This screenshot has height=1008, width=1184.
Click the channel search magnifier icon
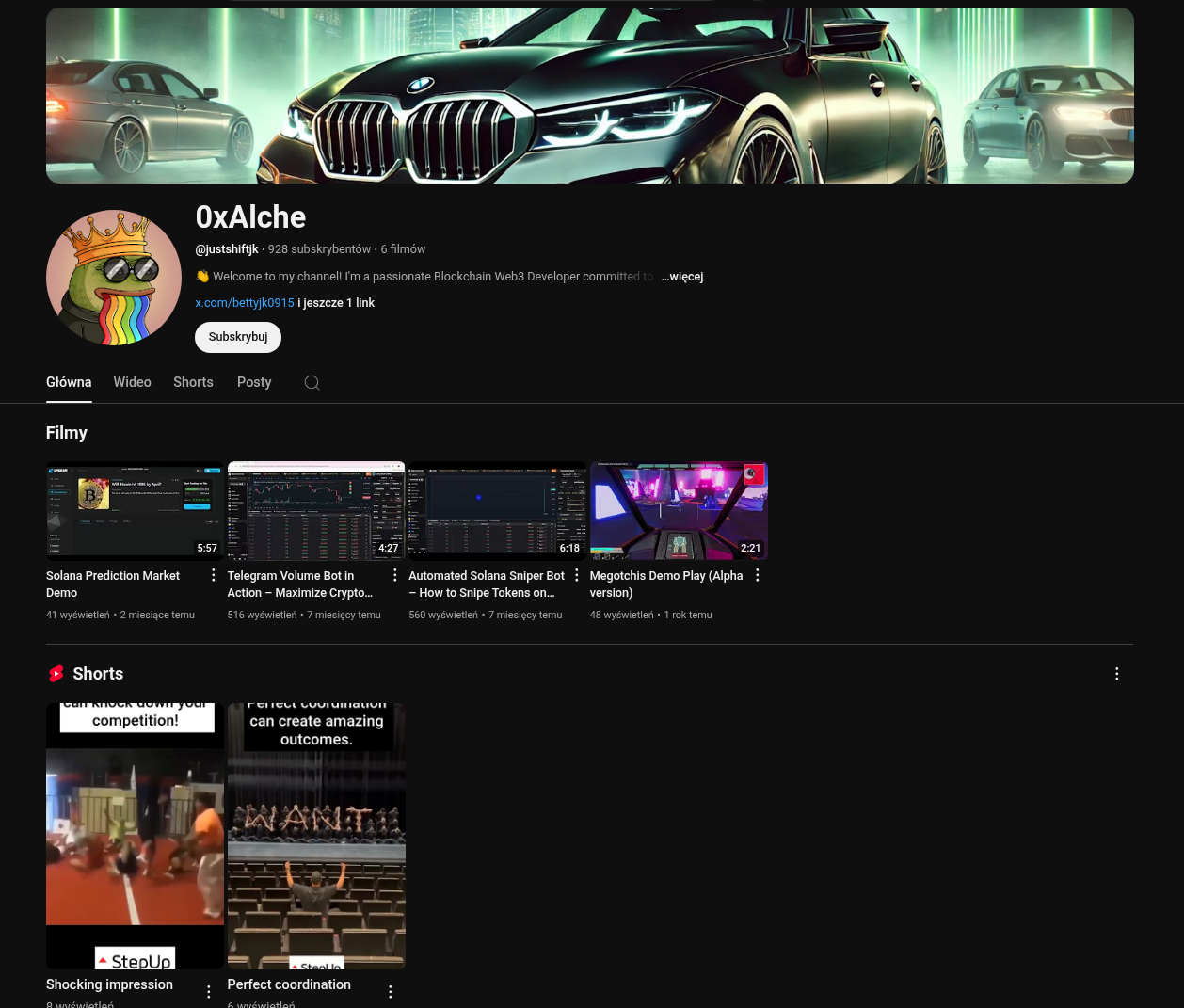click(x=312, y=383)
